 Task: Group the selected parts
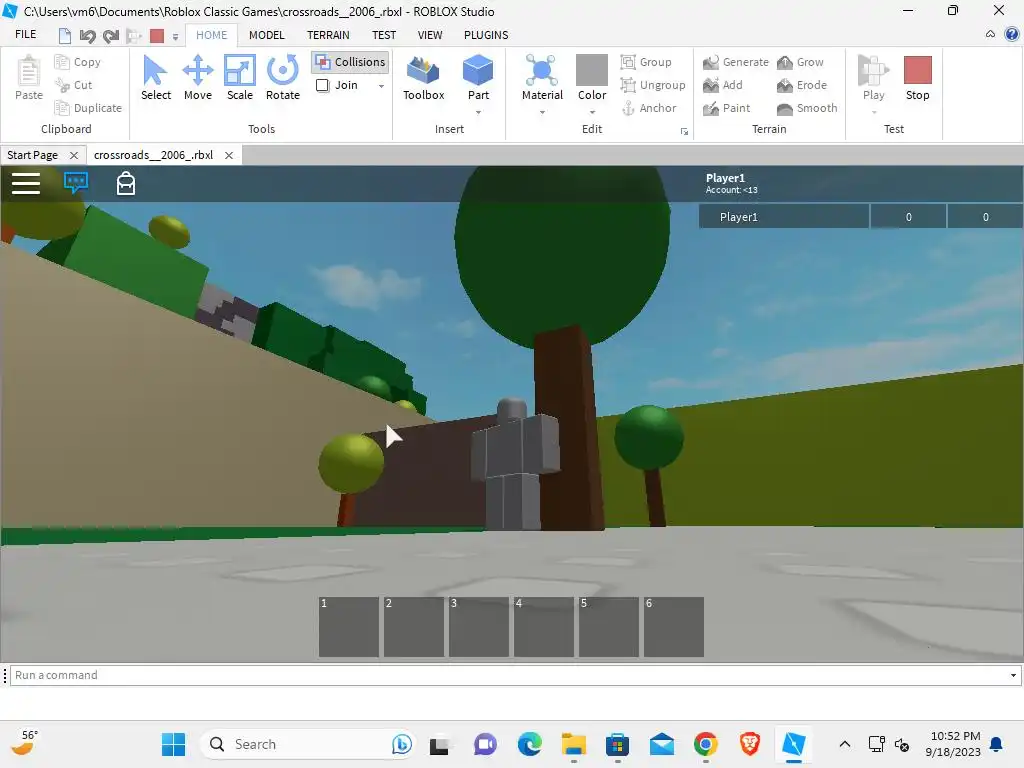click(646, 62)
